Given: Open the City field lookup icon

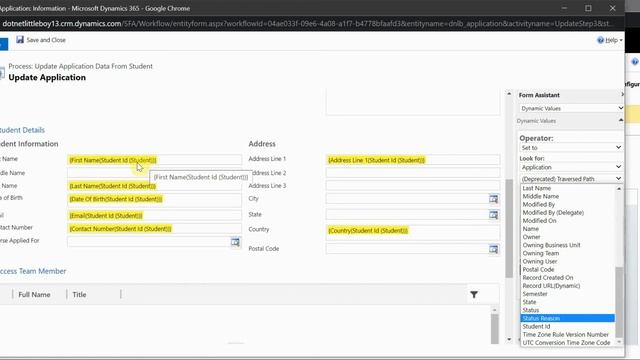Looking at the screenshot, I should [x=493, y=199].
